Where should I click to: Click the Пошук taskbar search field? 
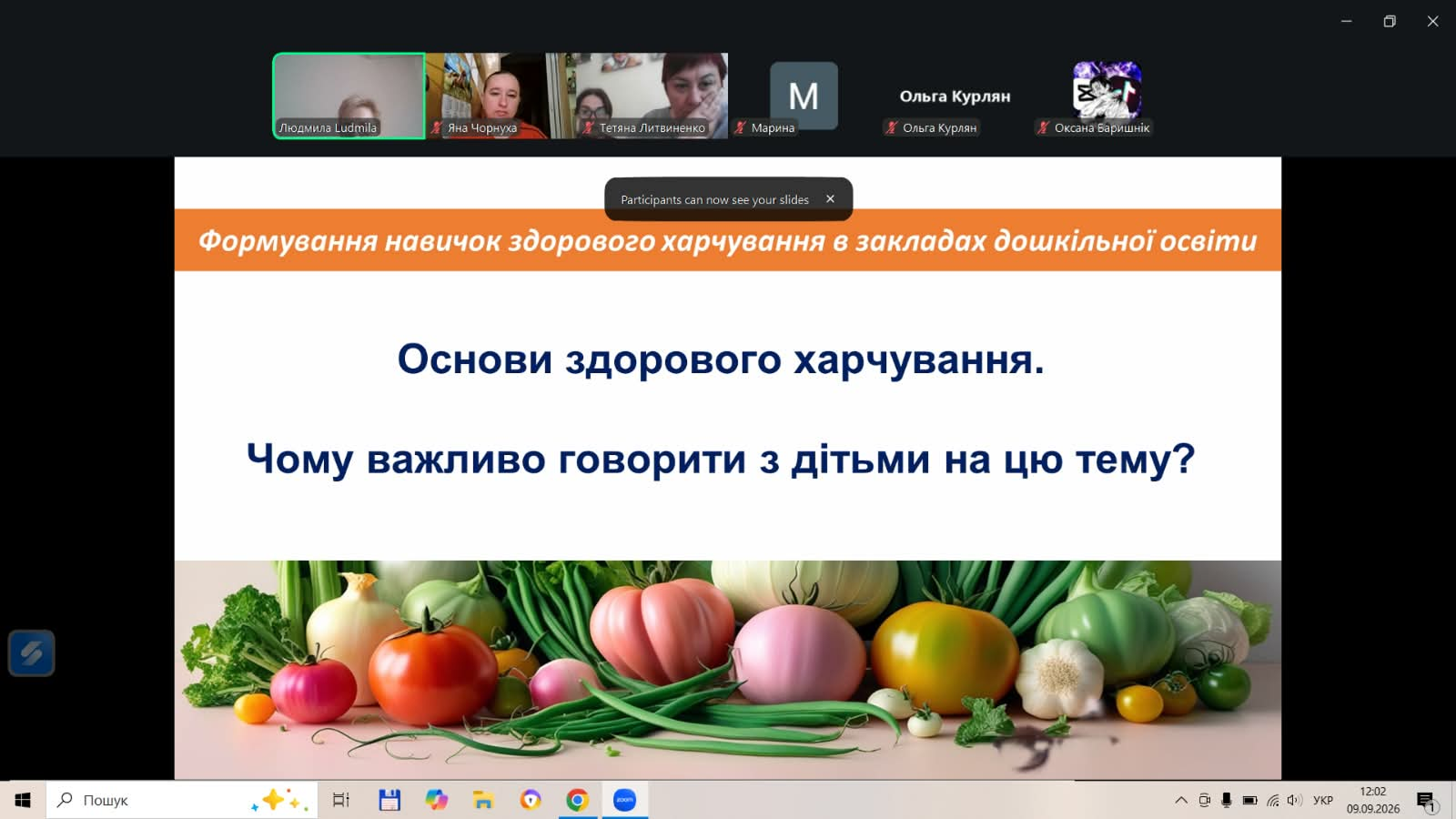coord(182,800)
